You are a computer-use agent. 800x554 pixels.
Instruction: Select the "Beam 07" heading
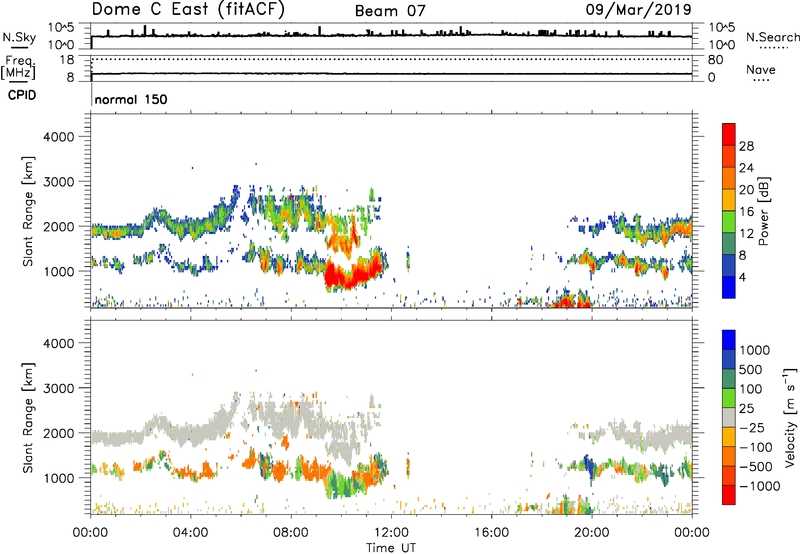point(390,11)
